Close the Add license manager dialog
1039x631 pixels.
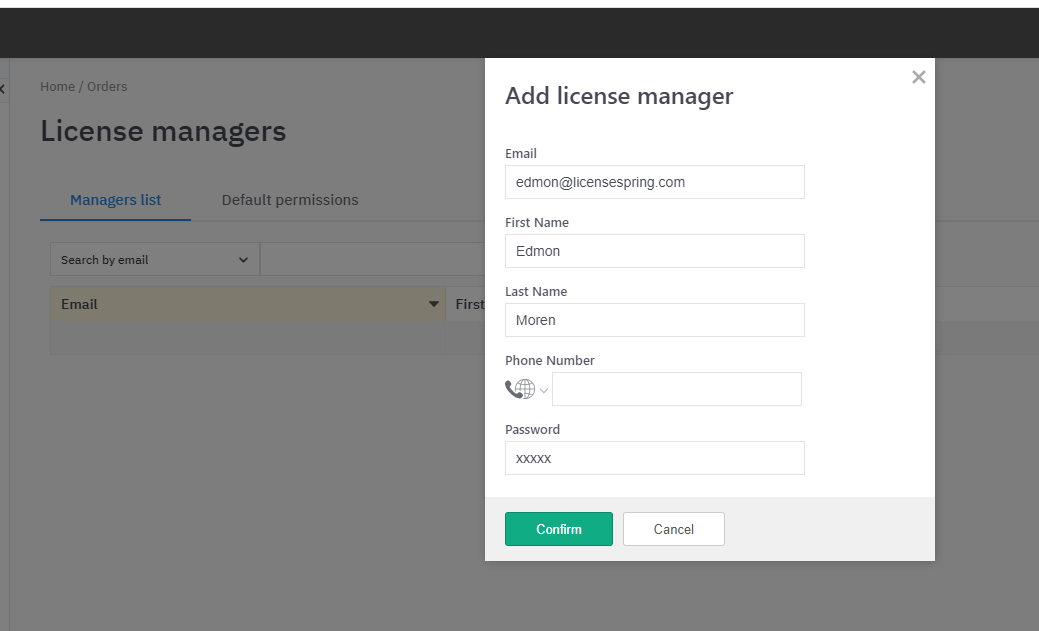pyautogui.click(x=918, y=77)
